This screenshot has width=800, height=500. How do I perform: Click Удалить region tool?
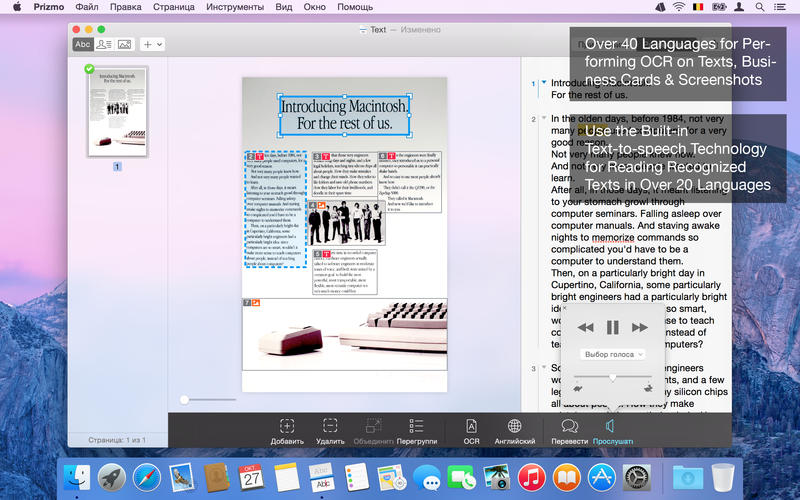(330, 430)
